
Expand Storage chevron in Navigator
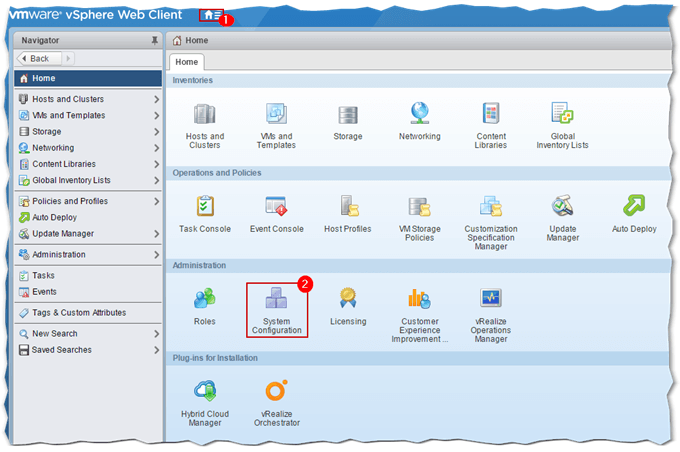click(157, 132)
